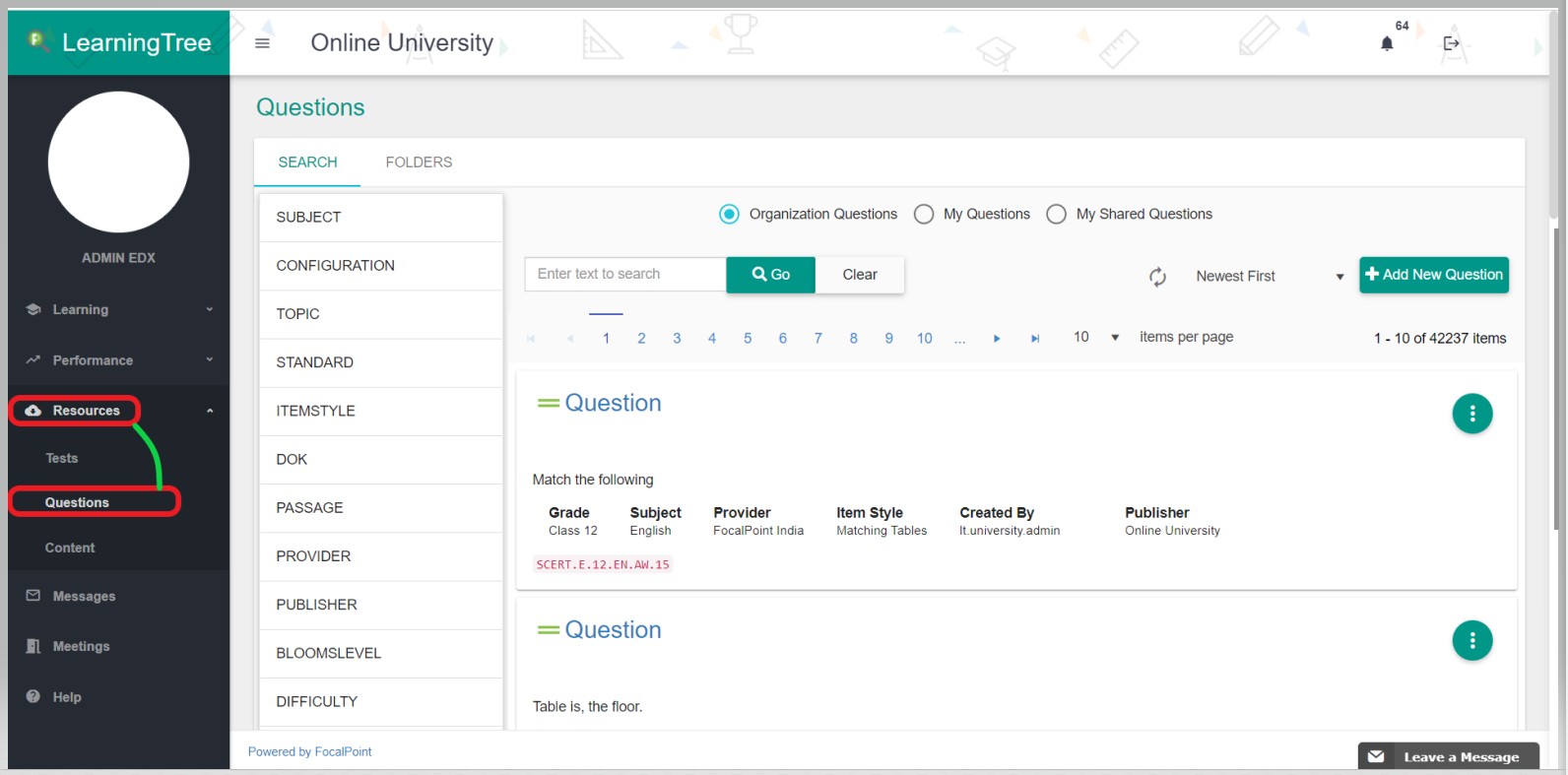Open notifications bell icon
Viewport: 1568px width, 775px height.
(1387, 43)
